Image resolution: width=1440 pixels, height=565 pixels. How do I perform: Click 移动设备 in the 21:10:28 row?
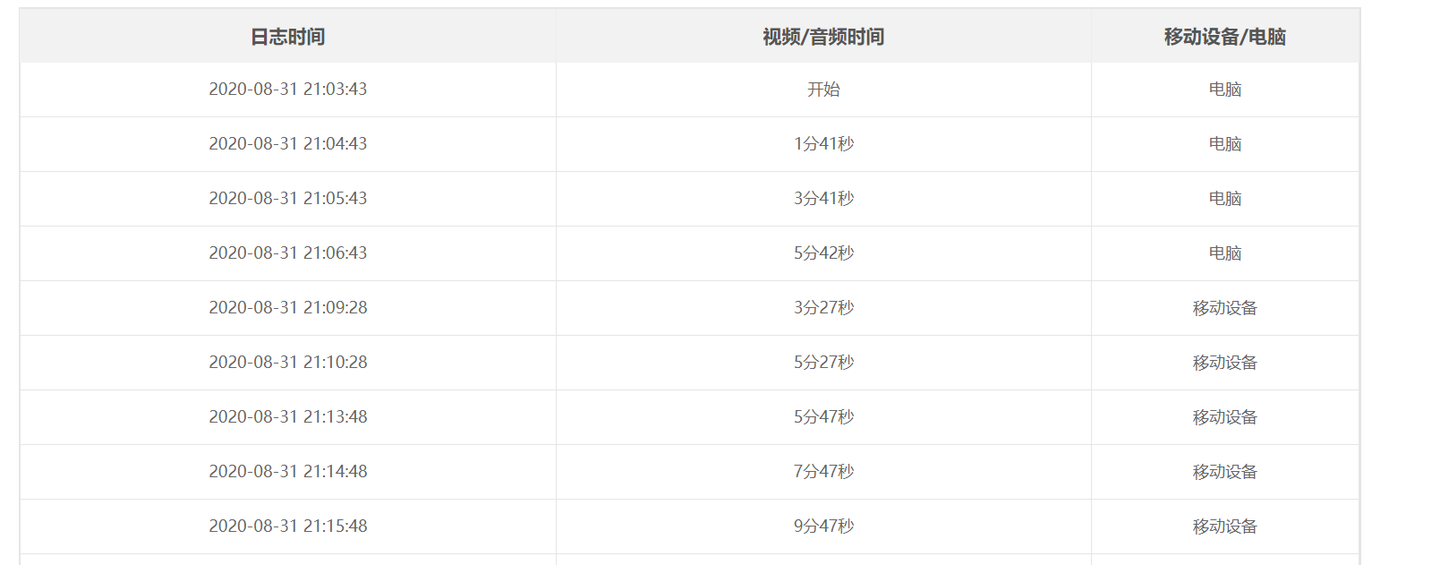(1225, 362)
